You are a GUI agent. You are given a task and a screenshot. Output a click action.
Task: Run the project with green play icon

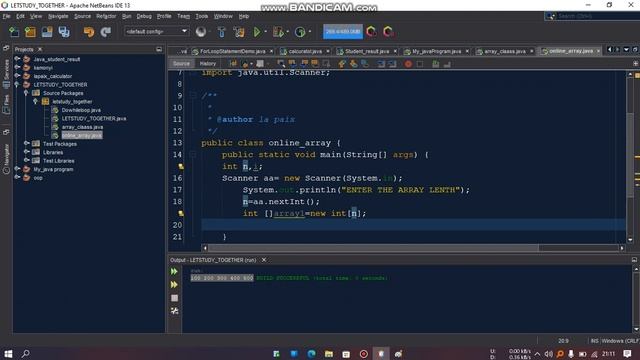click(x=257, y=32)
